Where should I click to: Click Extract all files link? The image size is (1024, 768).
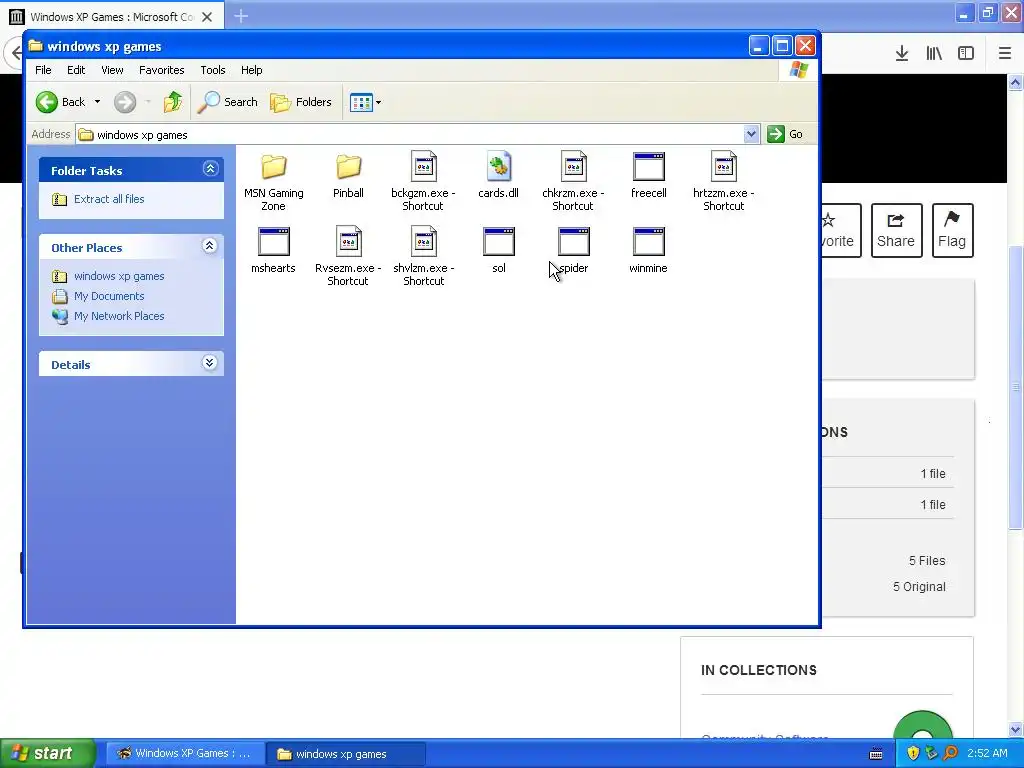pos(109,199)
